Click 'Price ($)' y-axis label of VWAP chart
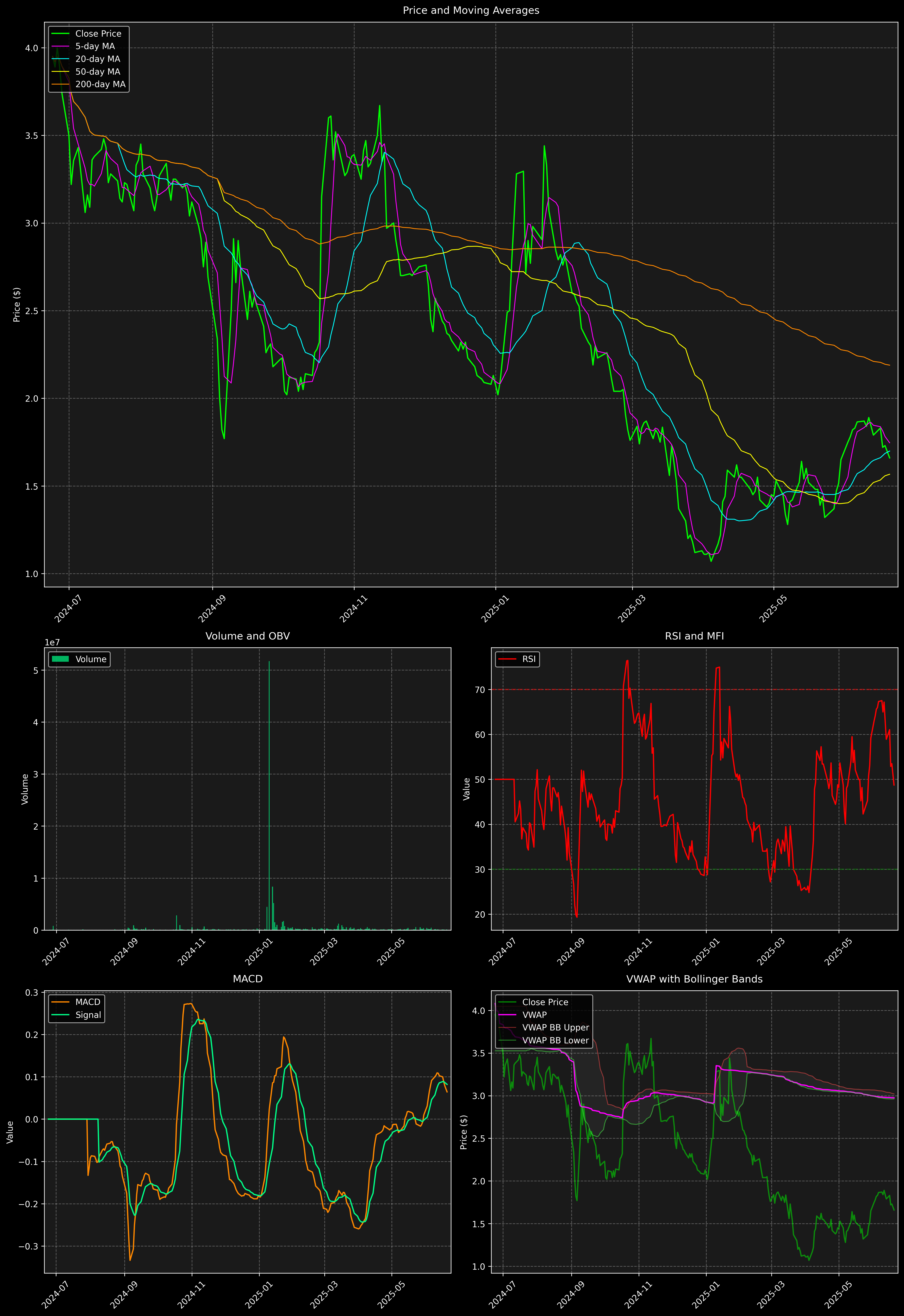This screenshot has width=904, height=1316. click(464, 1132)
